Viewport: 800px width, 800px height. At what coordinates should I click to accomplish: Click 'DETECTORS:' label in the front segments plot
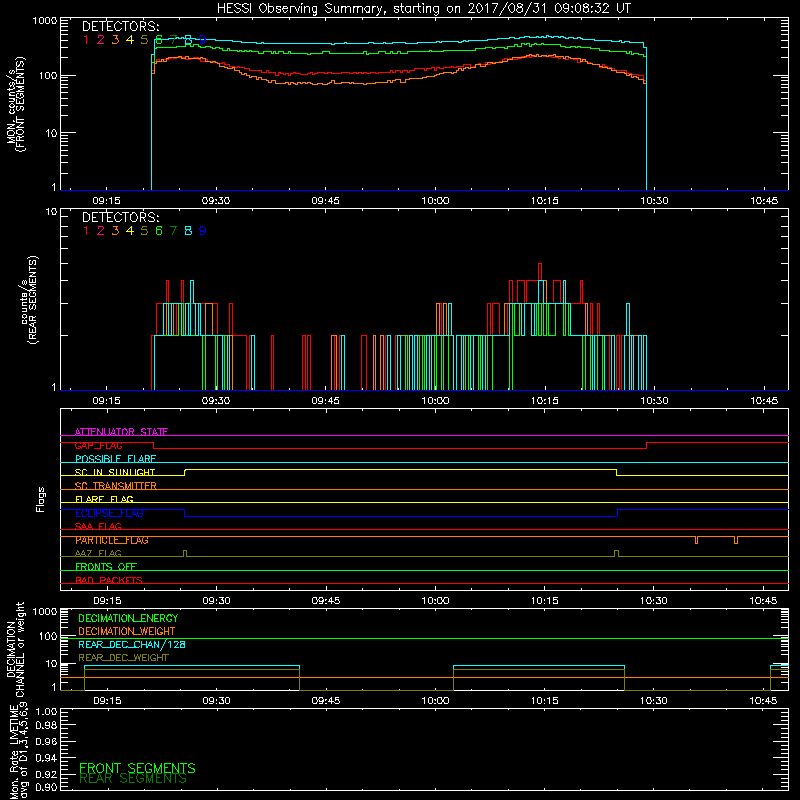[x=120, y=27]
